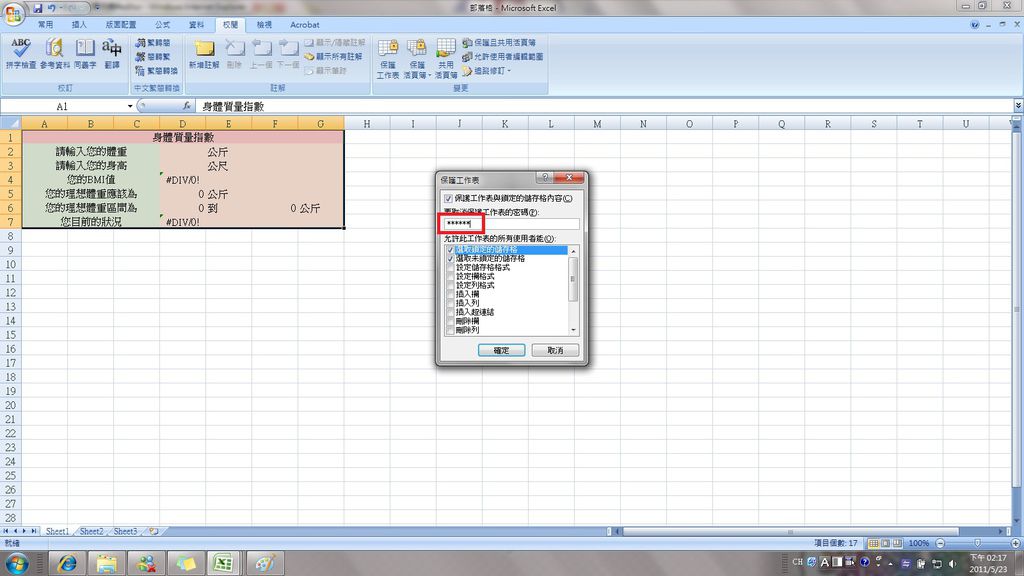
Task: Expand the Name Box dropdown
Action: click(x=130, y=106)
